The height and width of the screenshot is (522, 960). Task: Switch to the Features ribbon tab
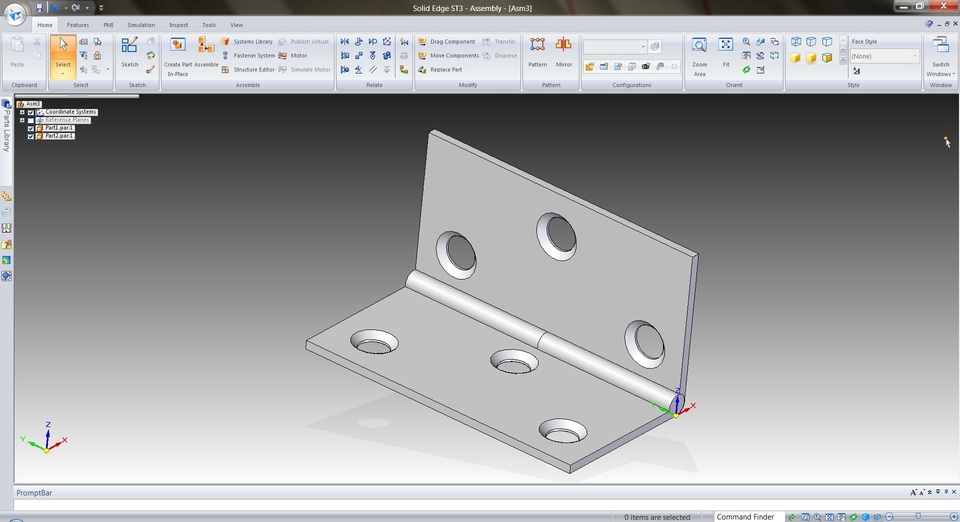(x=78, y=25)
